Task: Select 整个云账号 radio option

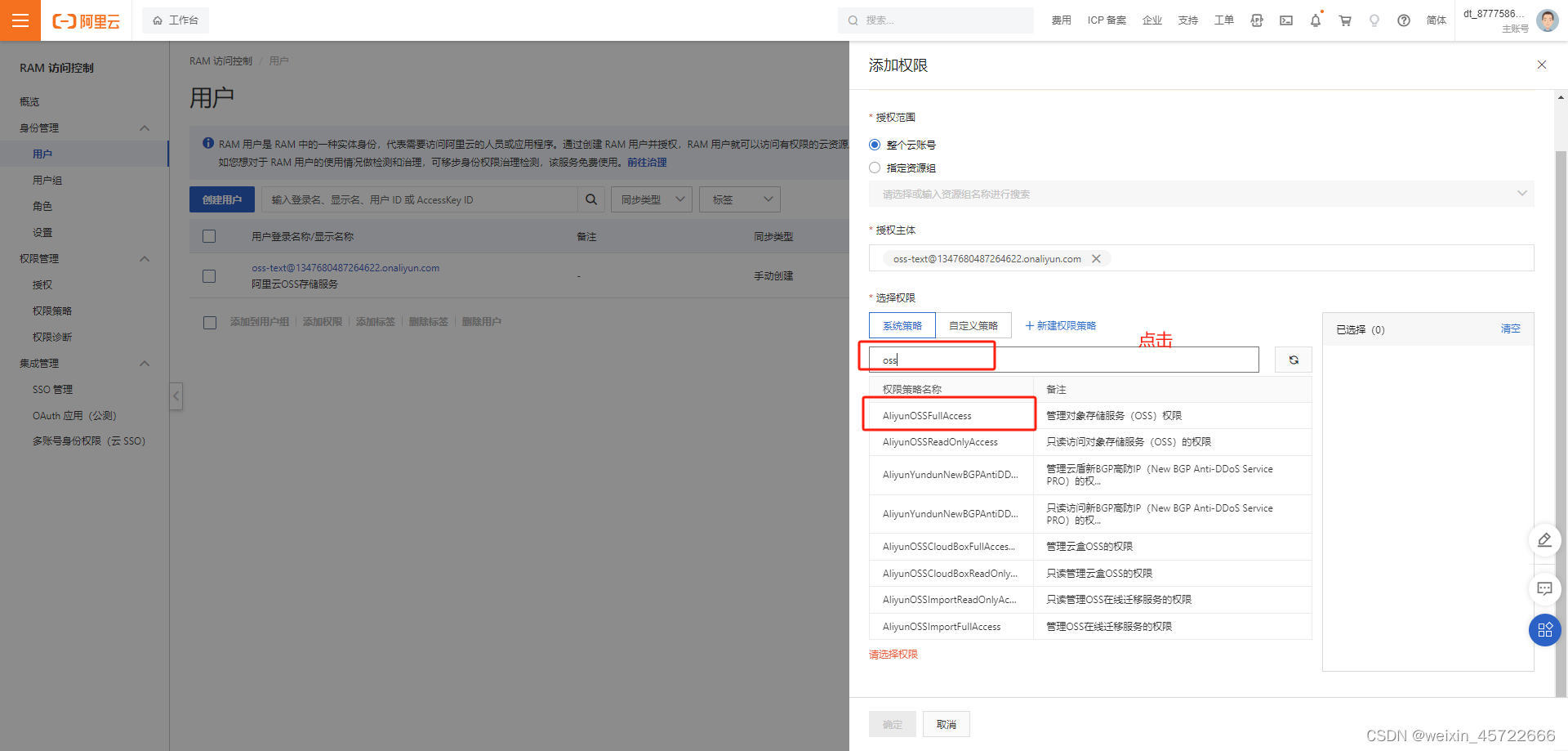Action: (x=875, y=145)
